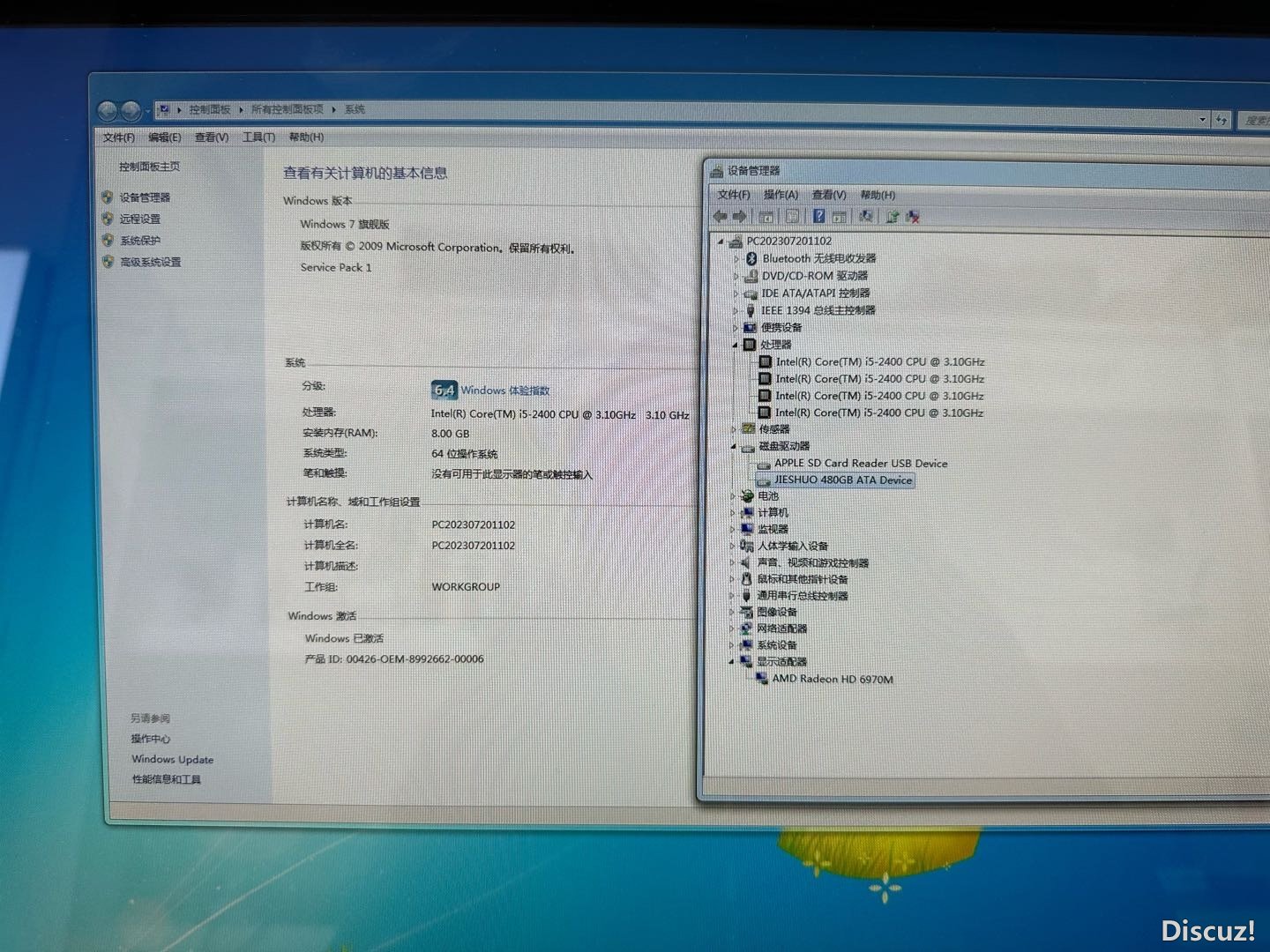1270x952 pixels.
Task: Click Forward button in System window
Action: [x=131, y=110]
